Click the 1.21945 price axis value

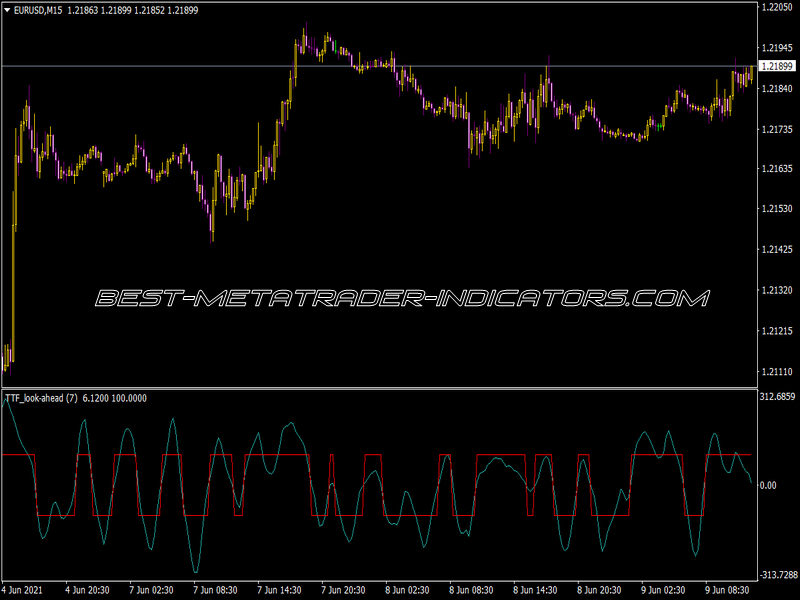[x=778, y=48]
